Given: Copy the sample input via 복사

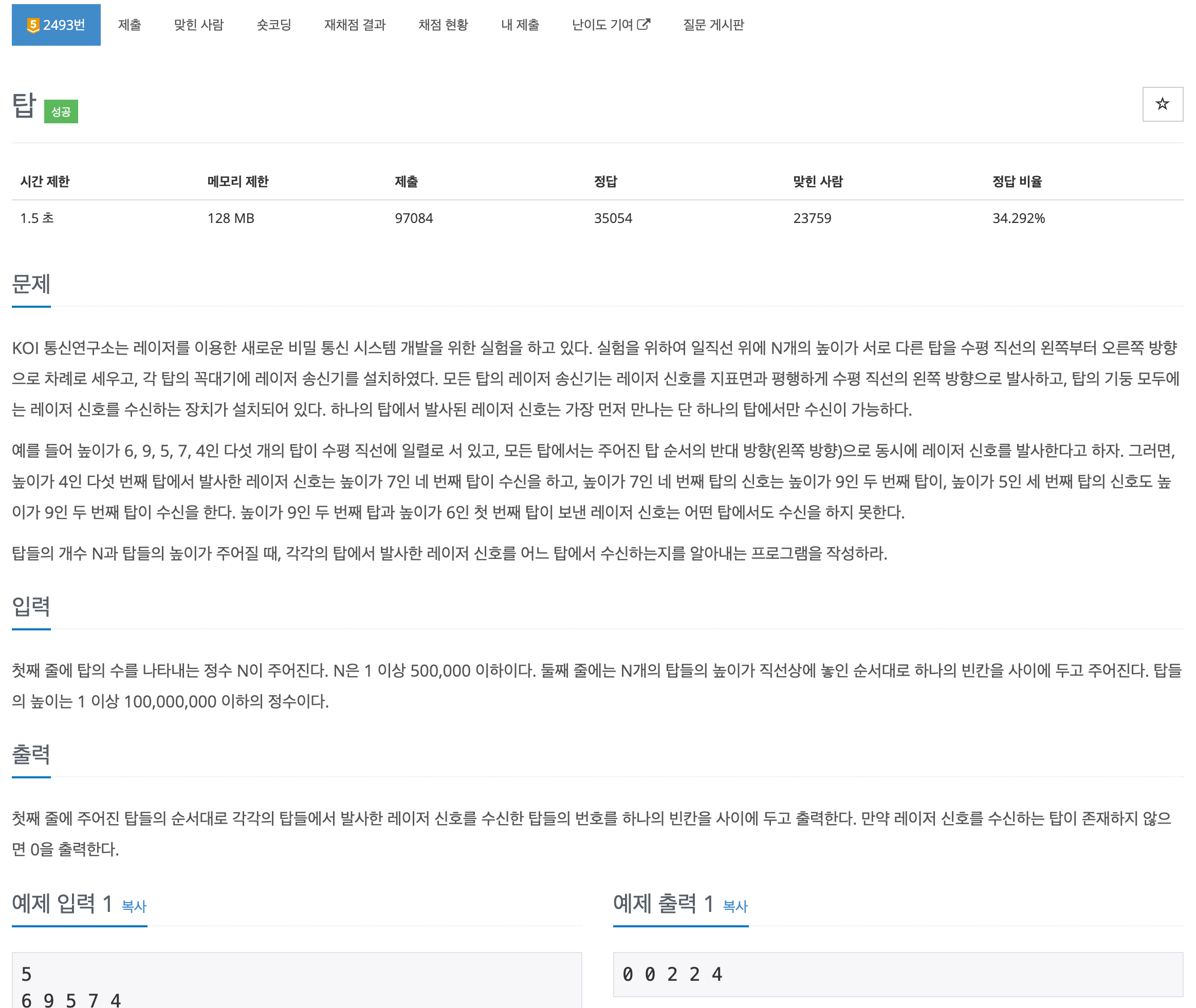Looking at the screenshot, I should point(134,906).
